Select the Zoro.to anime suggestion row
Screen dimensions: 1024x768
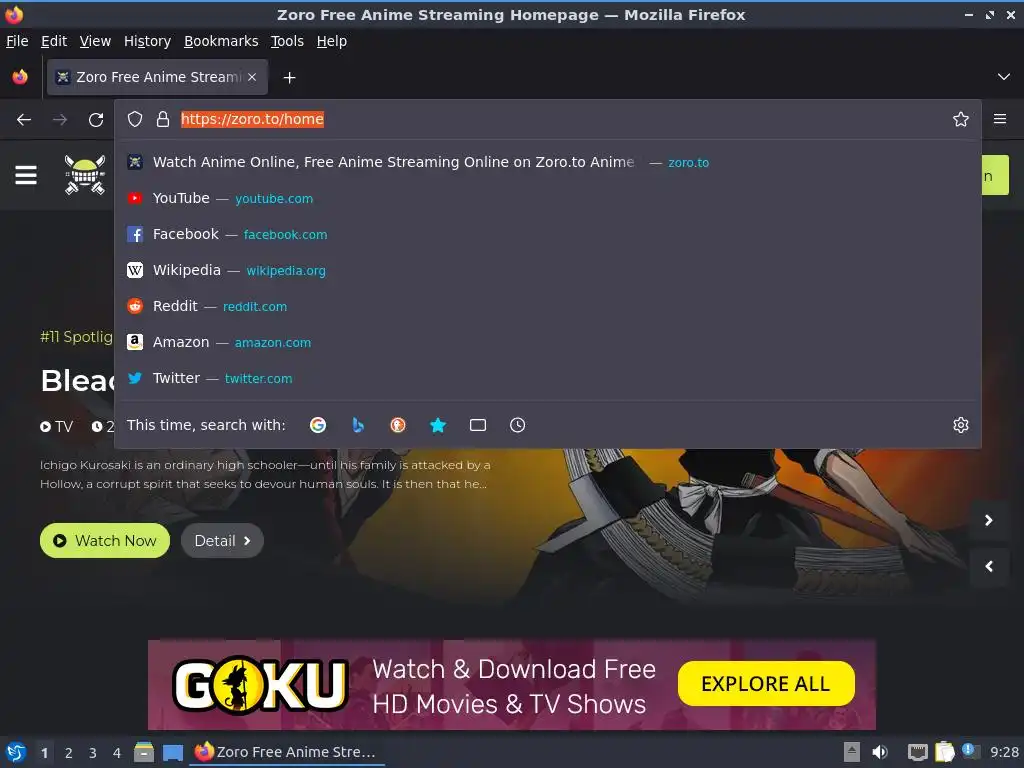pos(547,162)
